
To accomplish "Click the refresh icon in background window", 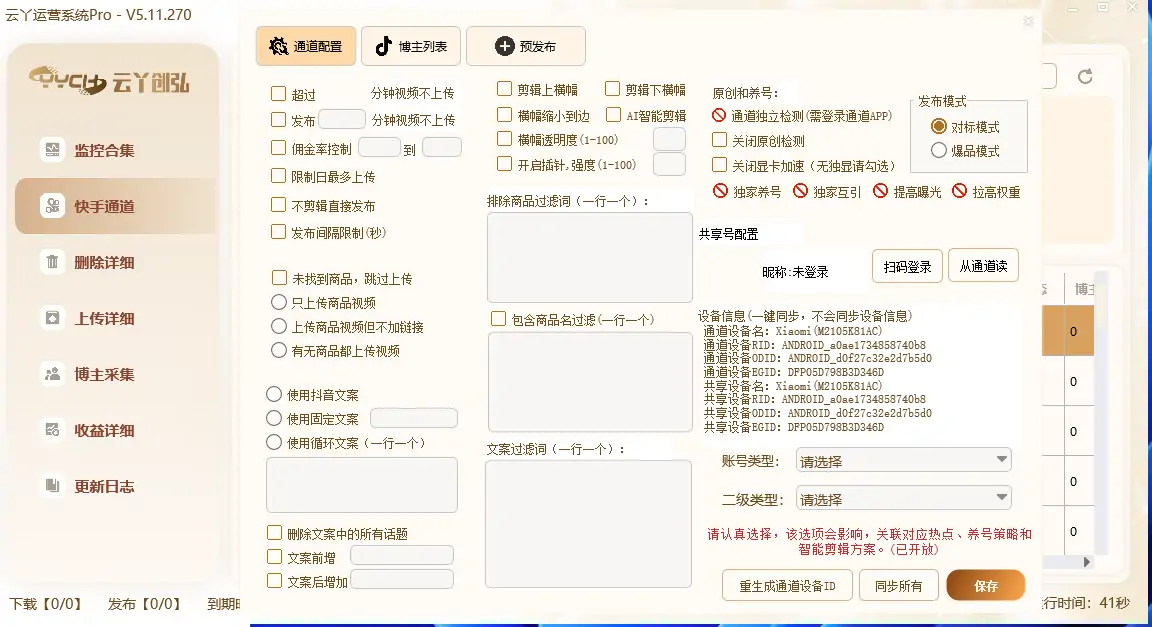I will pyautogui.click(x=1085, y=76).
